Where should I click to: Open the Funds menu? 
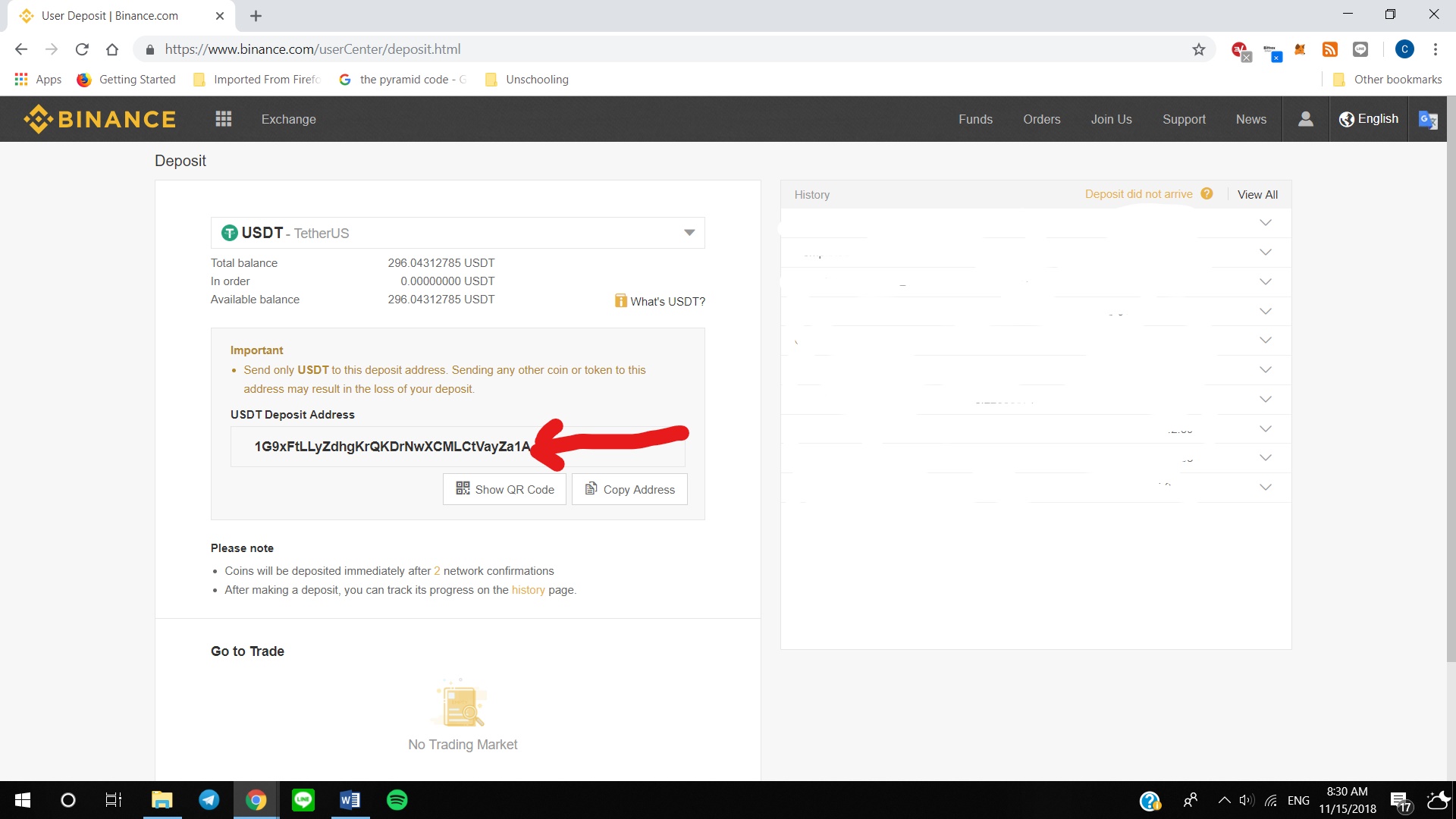(x=975, y=119)
